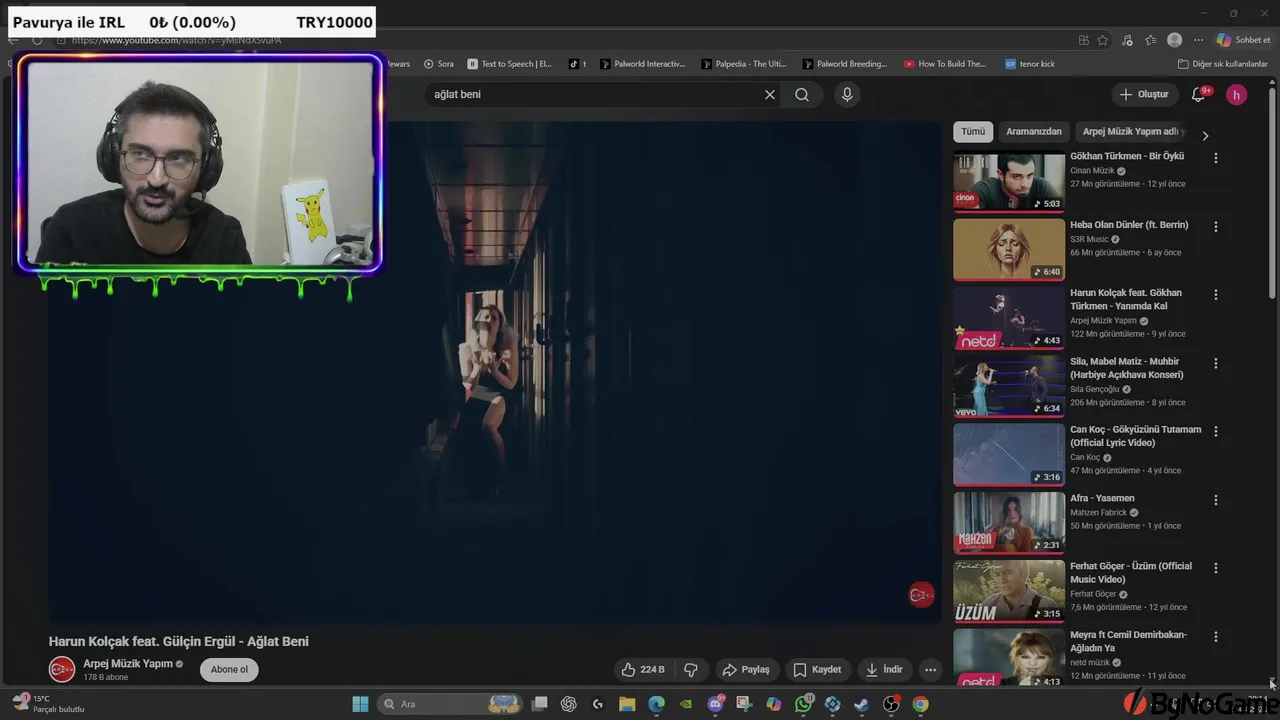Open the tenor kick bookmark
1280x720 pixels.
1030,64
